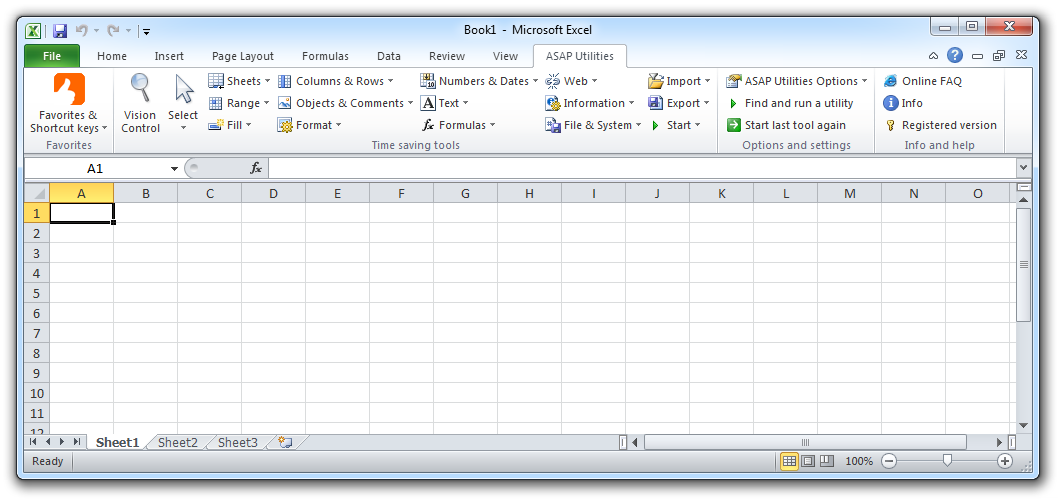This screenshot has height=504, width=1060.
Task: Restore the workbook window
Action: (x=998, y=56)
